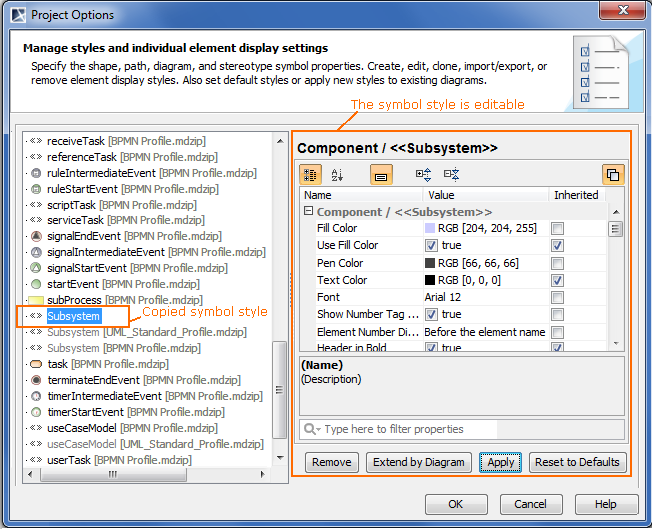Viewport: 652px width, 529px height.
Task: Select Subsystem [BPMN Profile.mdzip] style
Action: (x=124, y=348)
